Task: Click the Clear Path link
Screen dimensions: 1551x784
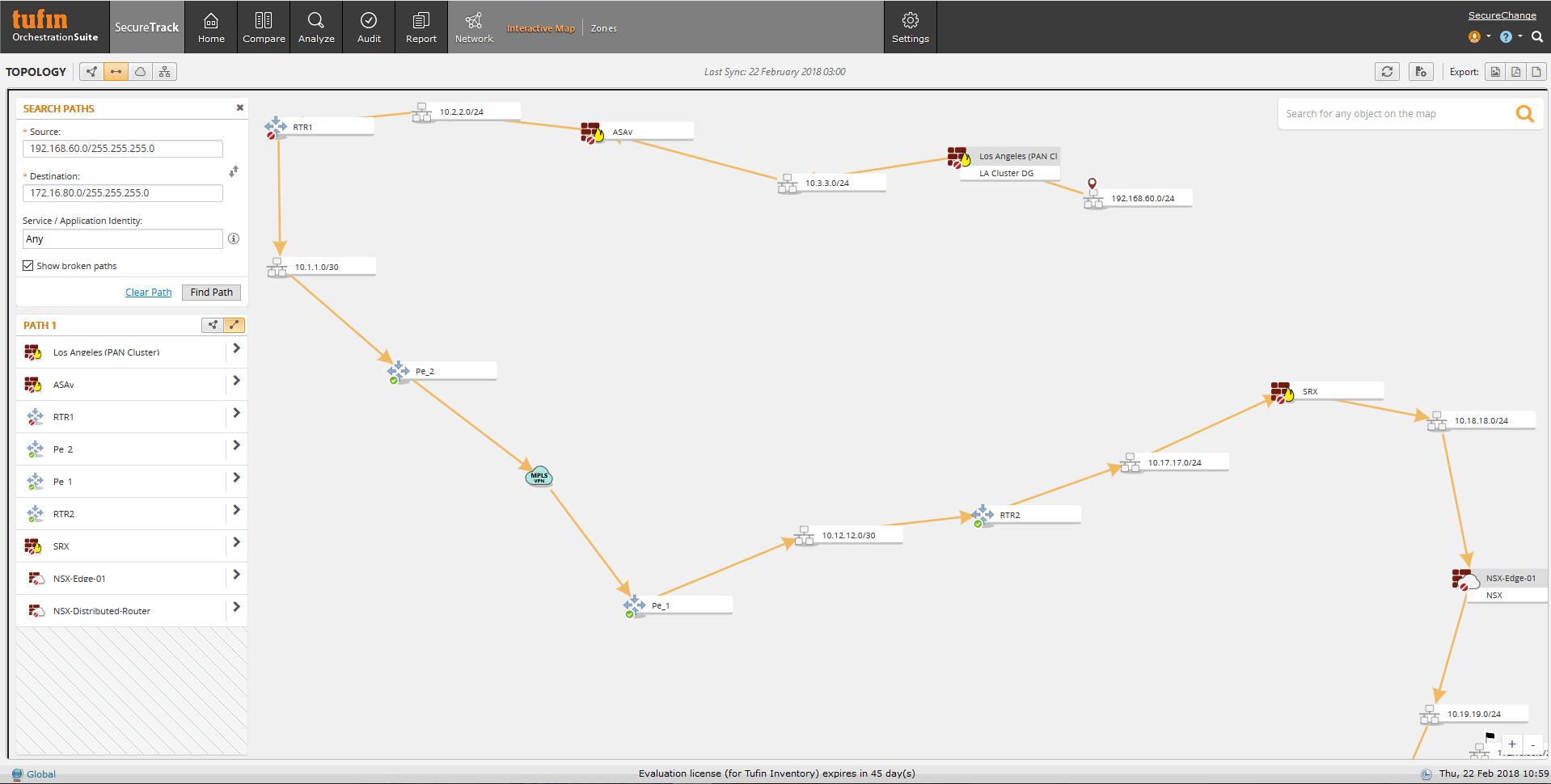Action: click(x=148, y=292)
